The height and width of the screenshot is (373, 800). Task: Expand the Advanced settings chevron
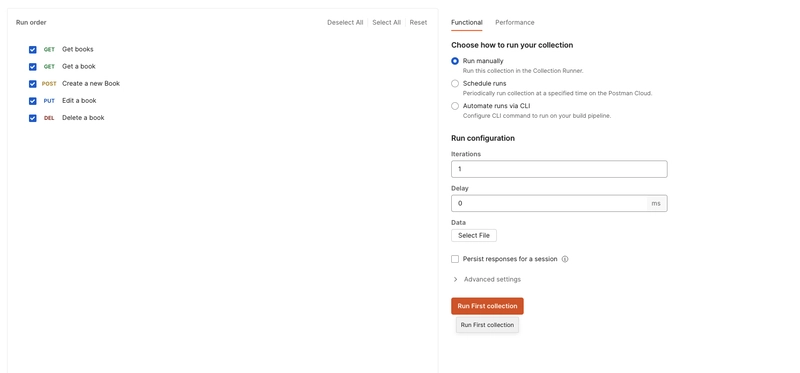click(455, 280)
